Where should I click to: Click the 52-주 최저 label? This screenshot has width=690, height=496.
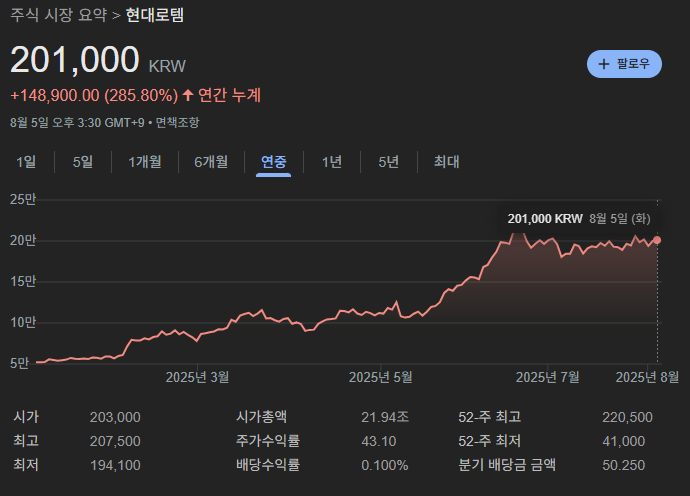[490, 441]
